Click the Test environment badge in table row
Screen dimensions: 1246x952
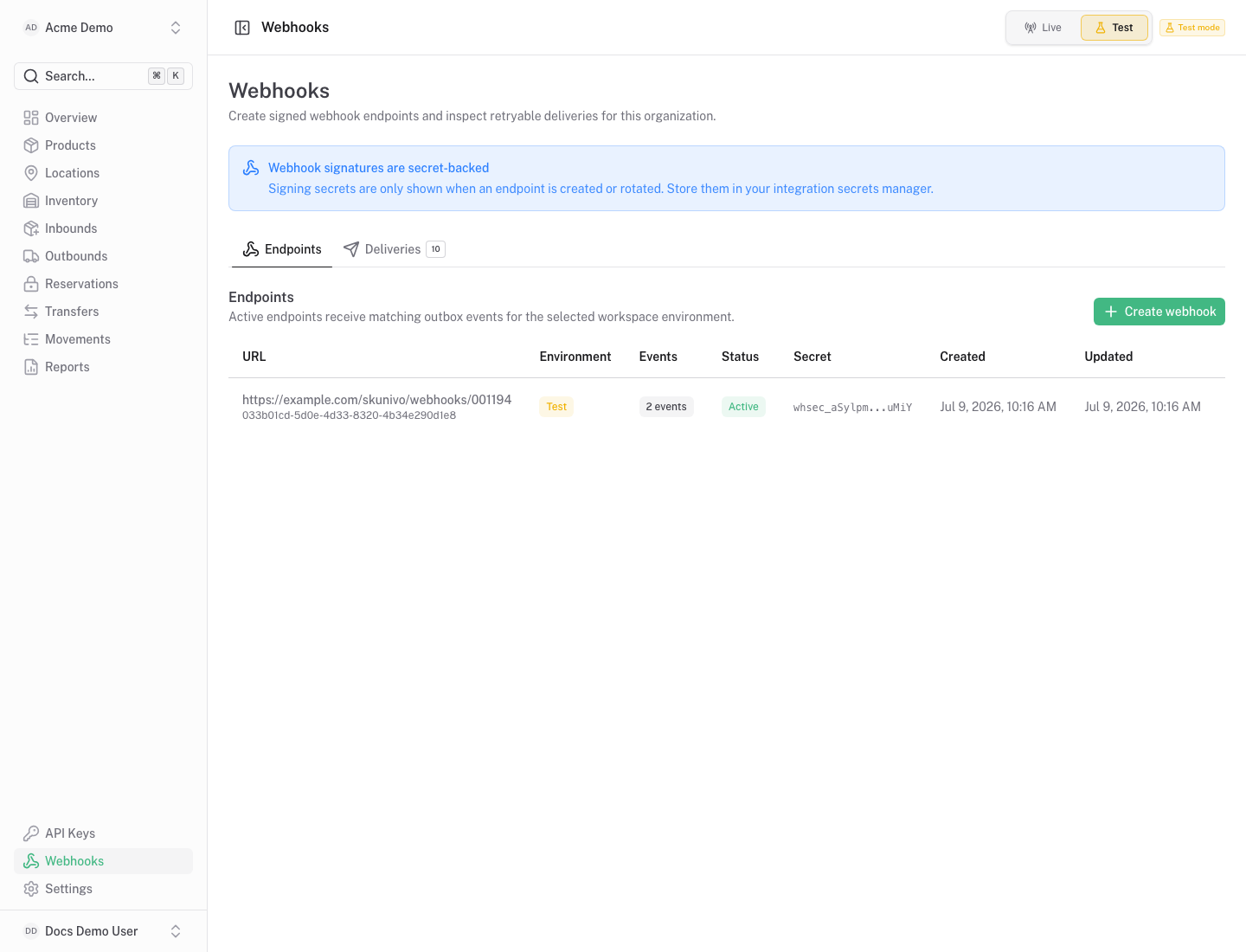tap(556, 407)
